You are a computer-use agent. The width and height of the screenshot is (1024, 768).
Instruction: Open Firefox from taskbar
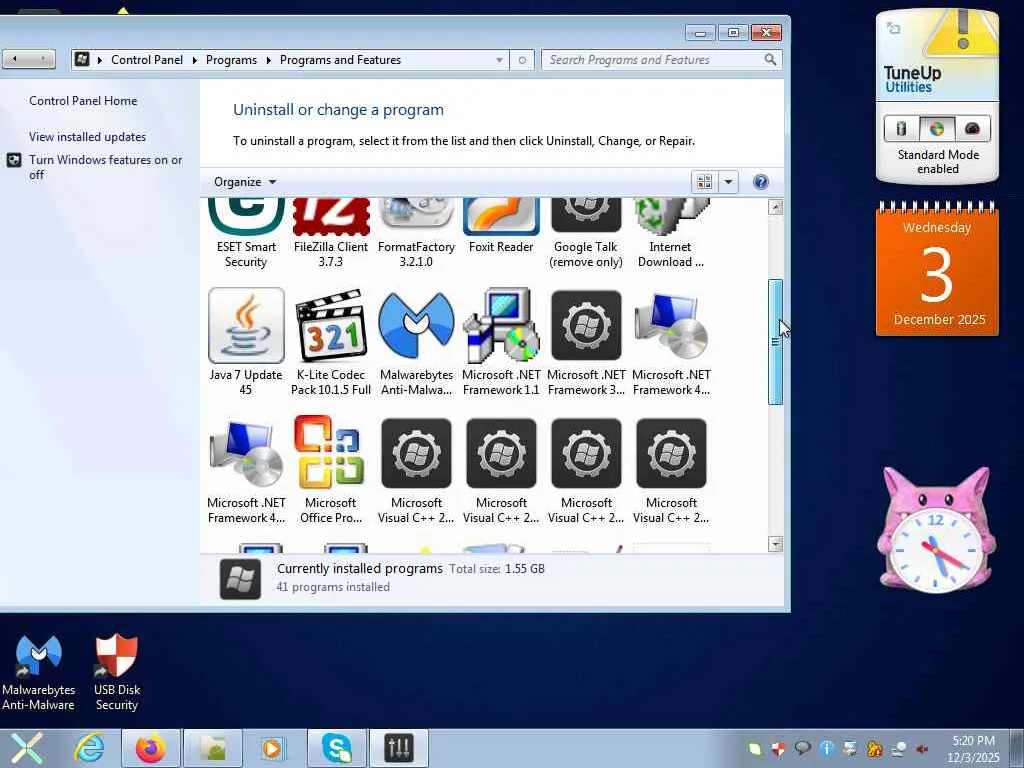[x=150, y=748]
